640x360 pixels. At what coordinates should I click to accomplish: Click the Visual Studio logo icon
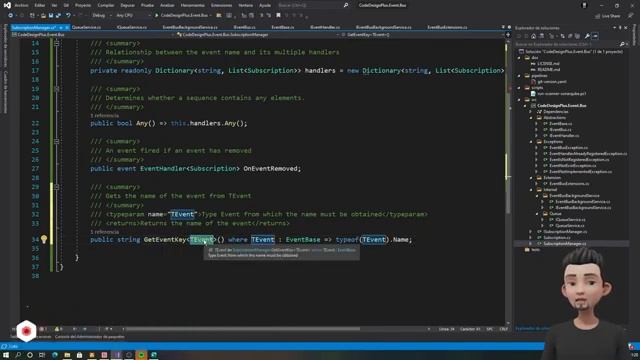coord(7,5)
